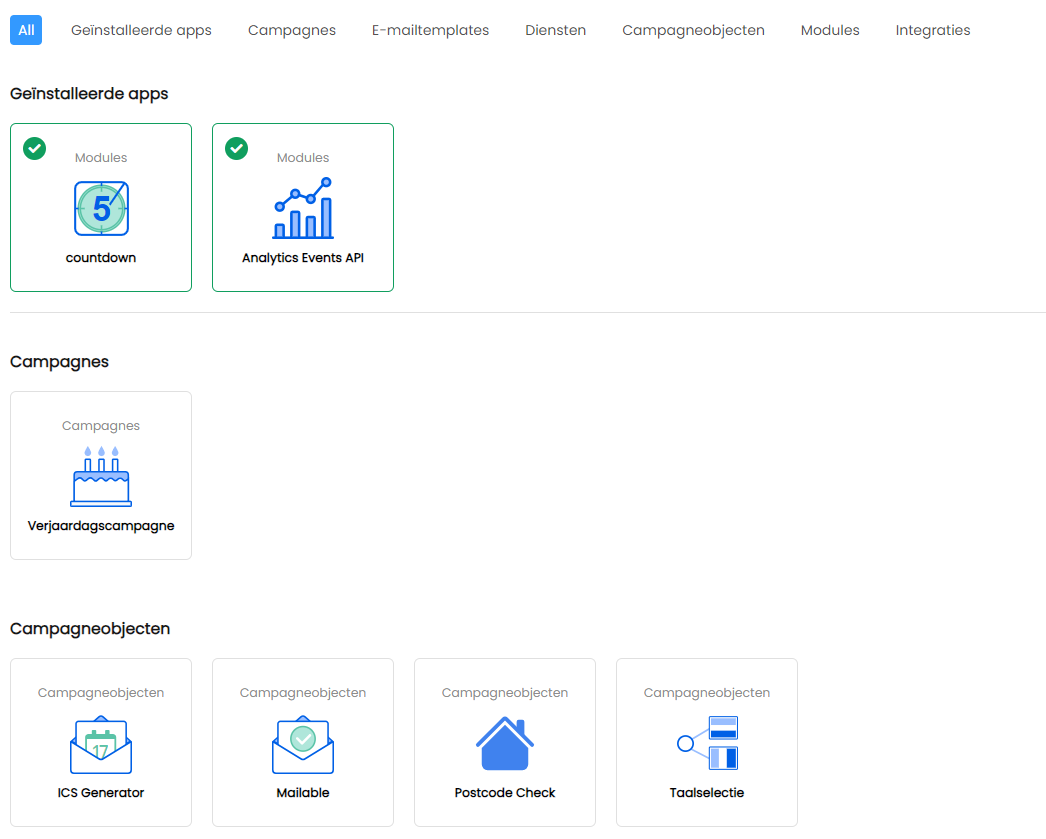Viewport: 1046px width, 839px height.
Task: Click green checkmark on Analytics Events API card
Action: (237, 149)
